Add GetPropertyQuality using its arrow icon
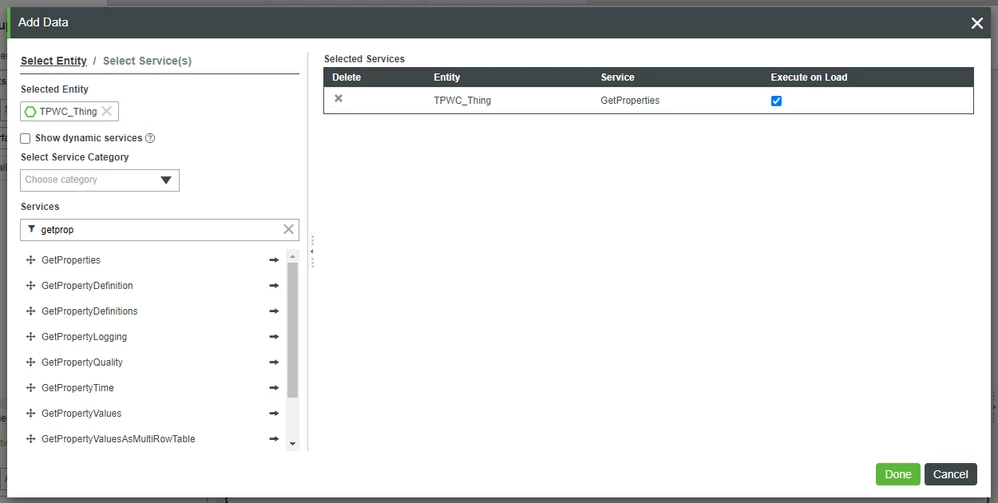The height and width of the screenshot is (503, 998). click(274, 362)
